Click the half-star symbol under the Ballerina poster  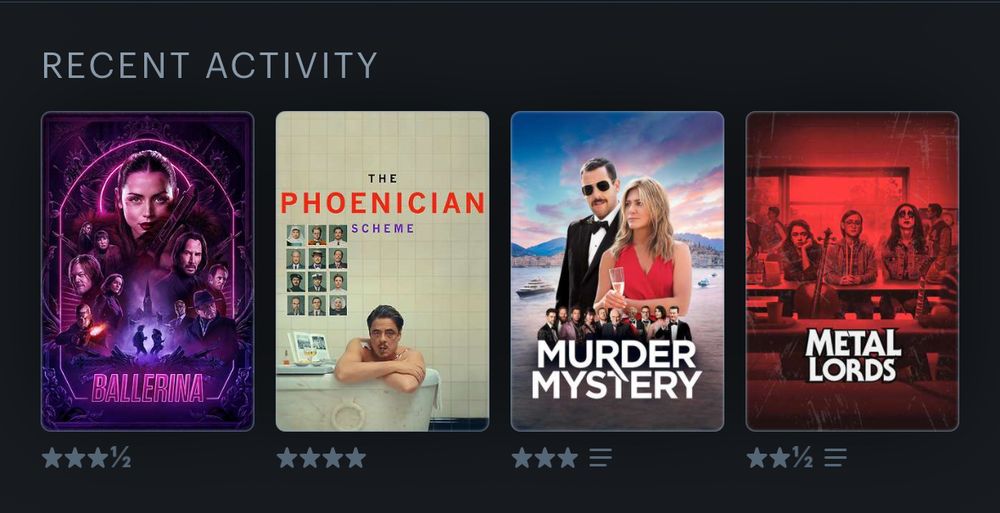120,457
